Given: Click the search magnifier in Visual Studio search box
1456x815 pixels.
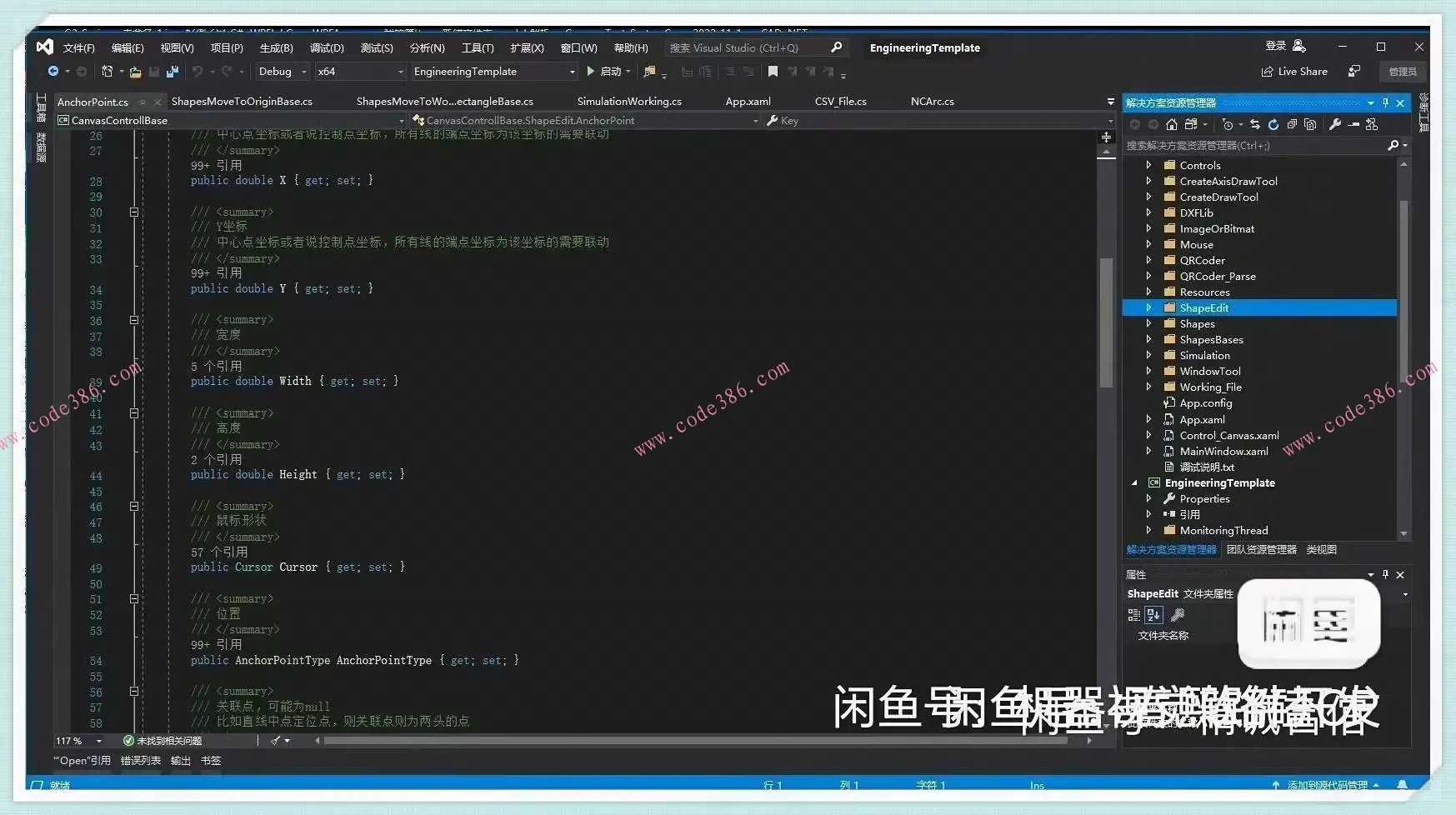Looking at the screenshot, I should coord(837,47).
